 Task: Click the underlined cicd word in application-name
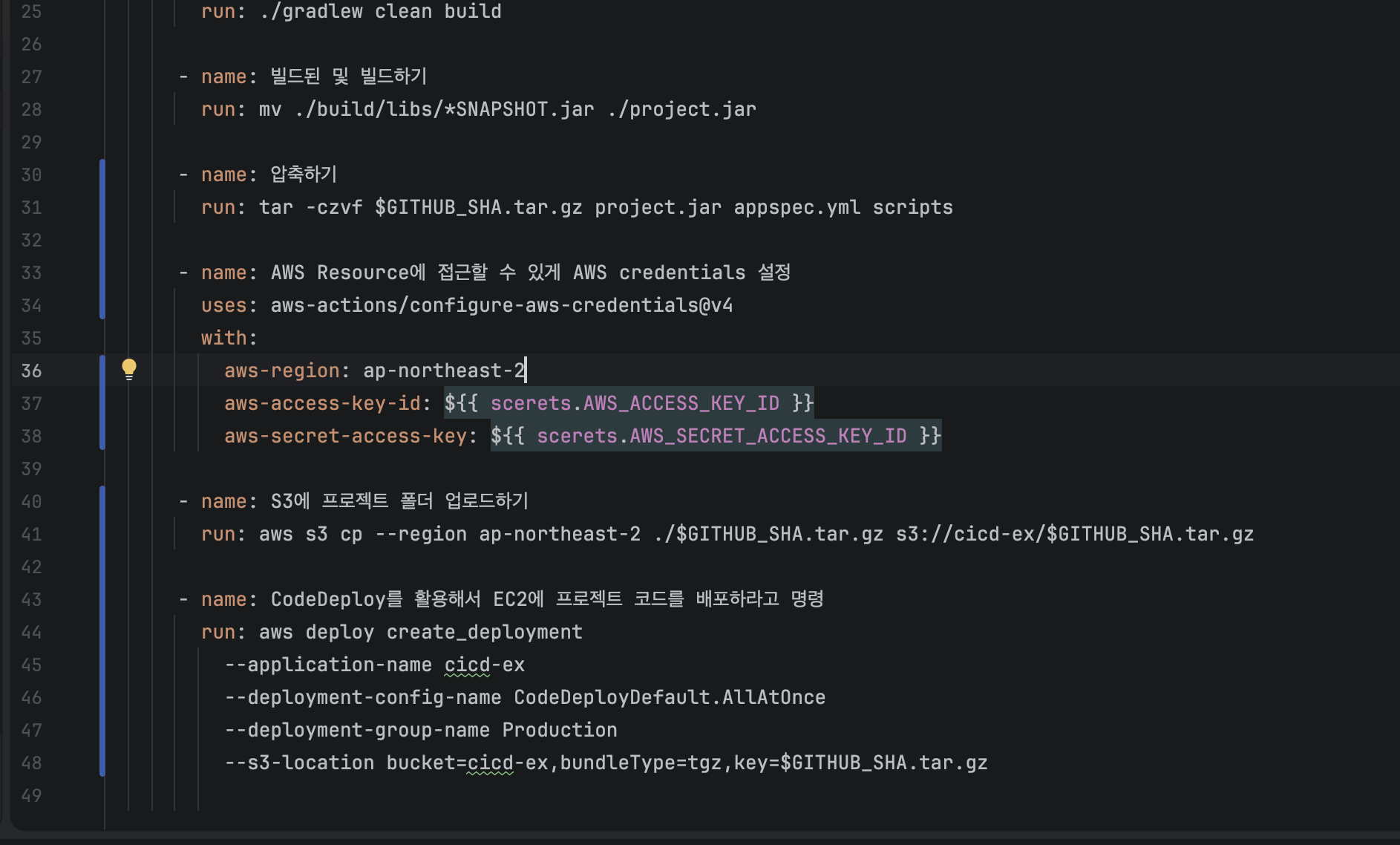pyautogui.click(x=467, y=665)
